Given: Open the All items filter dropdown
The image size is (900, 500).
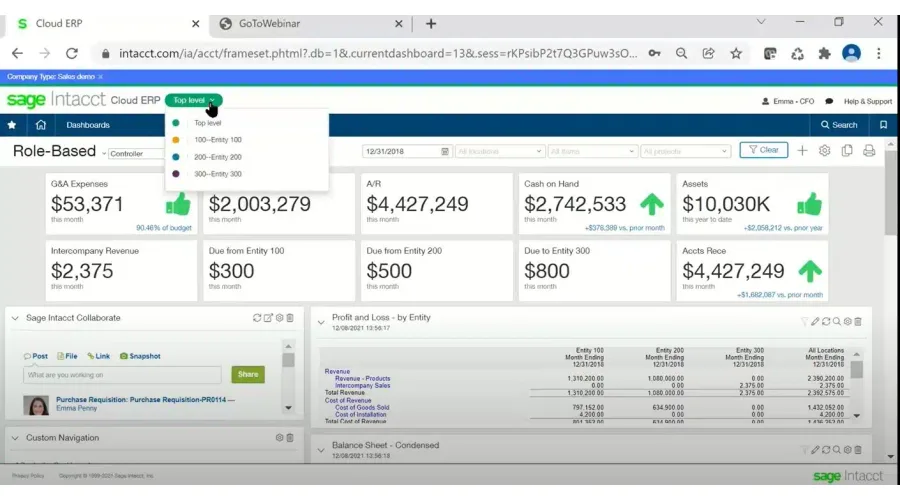Looking at the screenshot, I should (592, 152).
